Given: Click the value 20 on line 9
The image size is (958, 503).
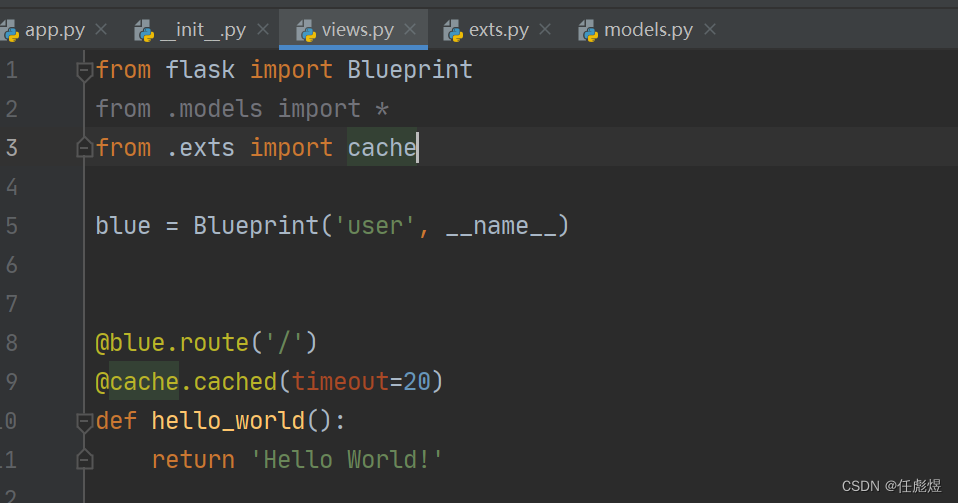Looking at the screenshot, I should 417,382.
